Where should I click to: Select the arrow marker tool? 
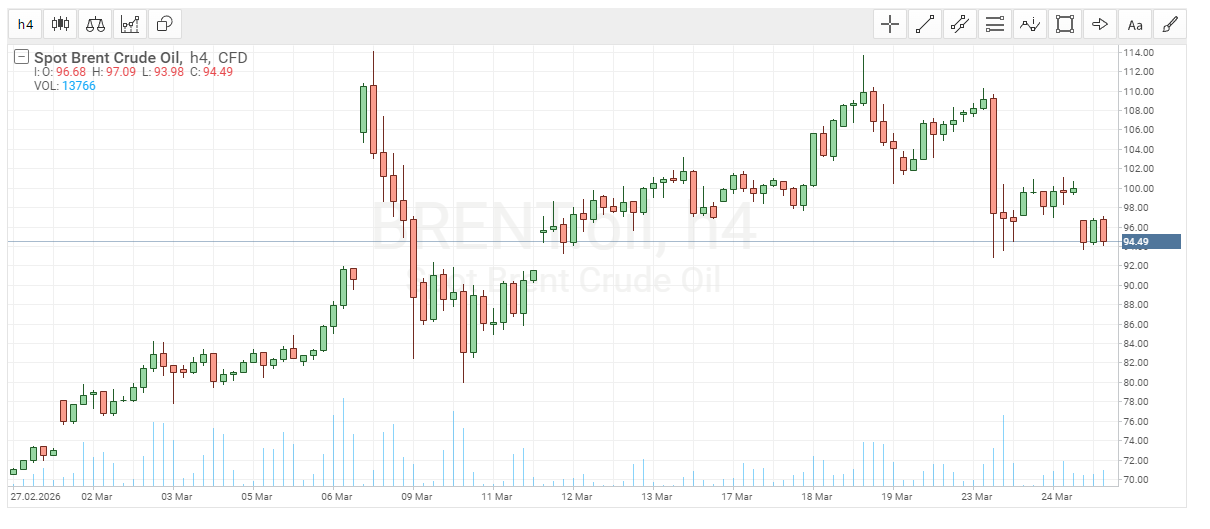1100,24
